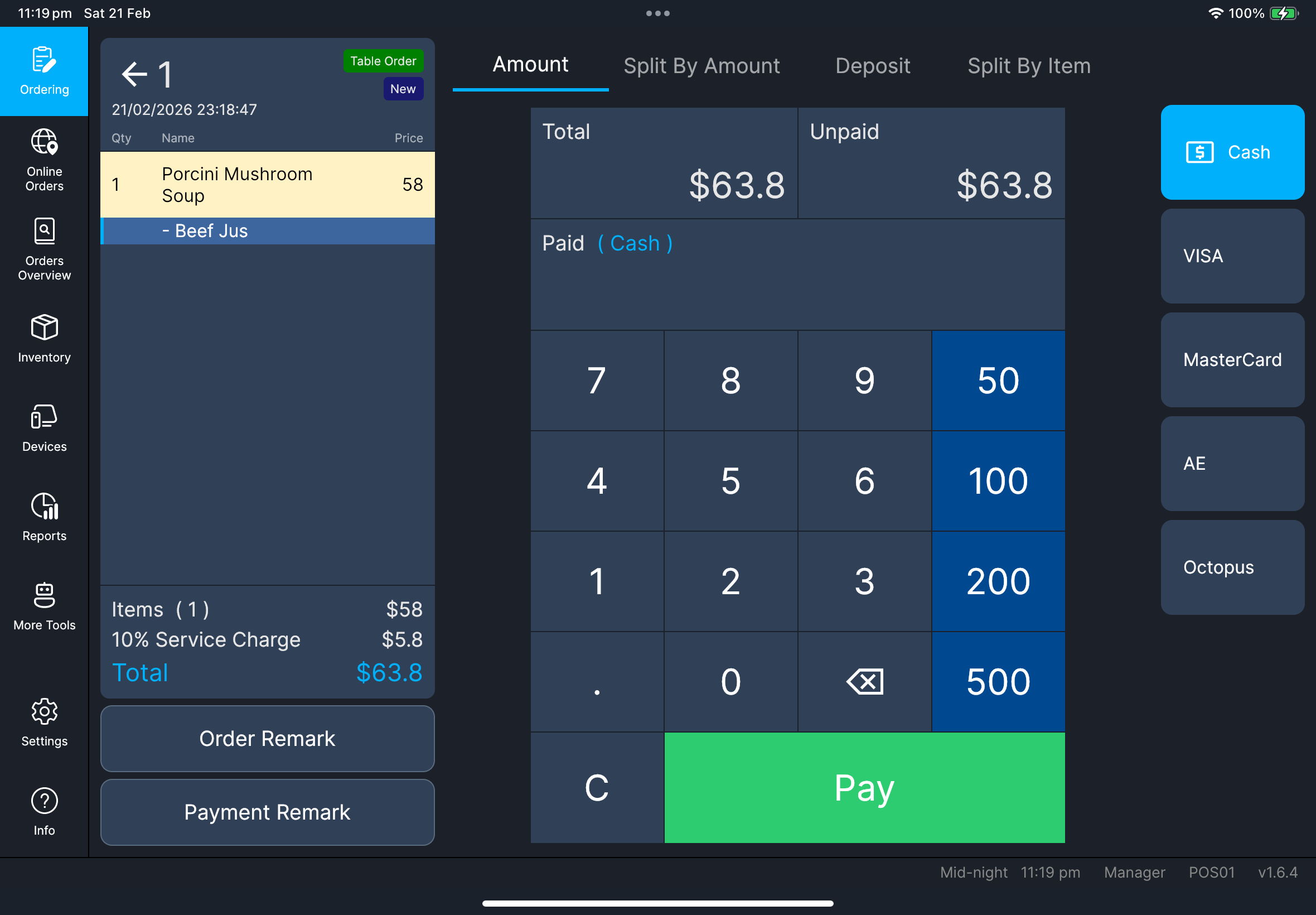The width and height of the screenshot is (1316, 915).
Task: Add an Order Remark
Action: coord(267,739)
